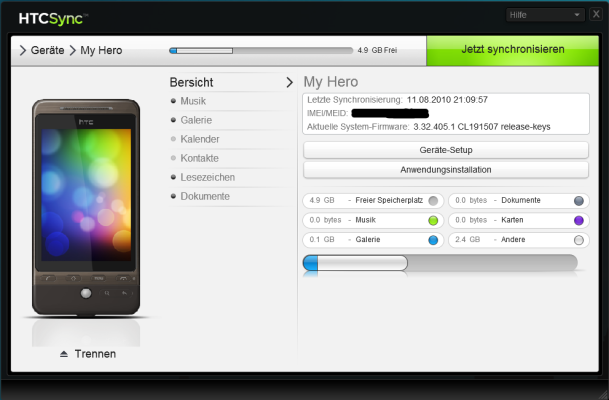Image resolution: width=609 pixels, height=400 pixels.
Task: Click purple swatch for Karten storage
Action: click(x=579, y=221)
